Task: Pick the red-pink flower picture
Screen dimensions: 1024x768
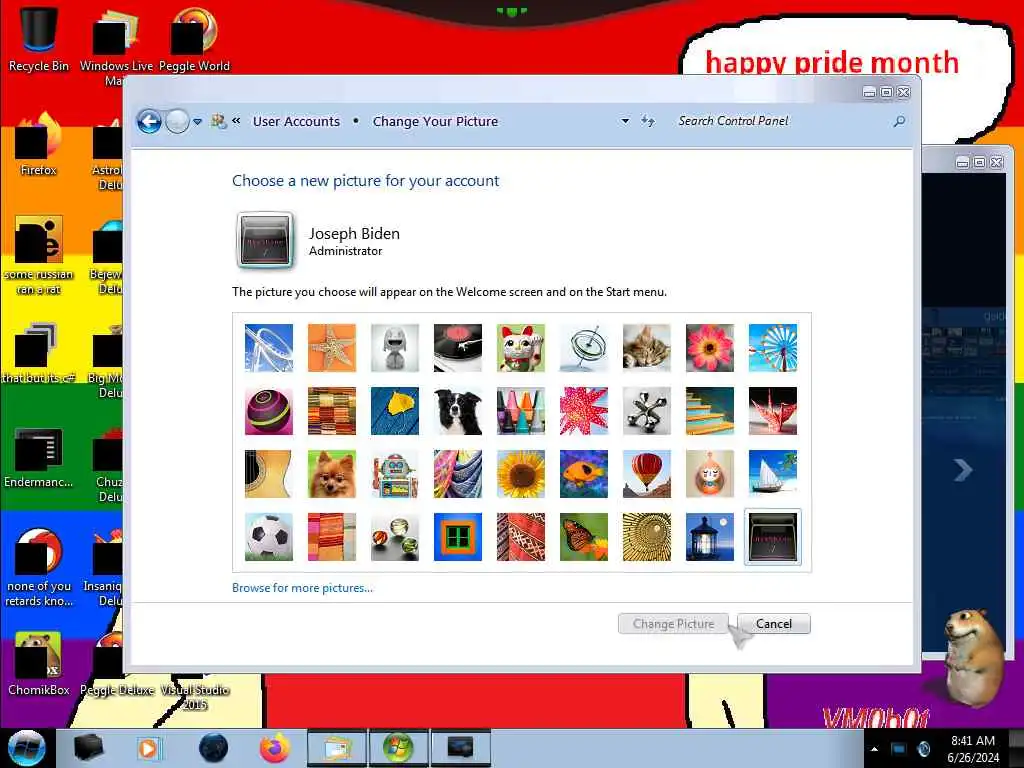Action: click(x=710, y=348)
